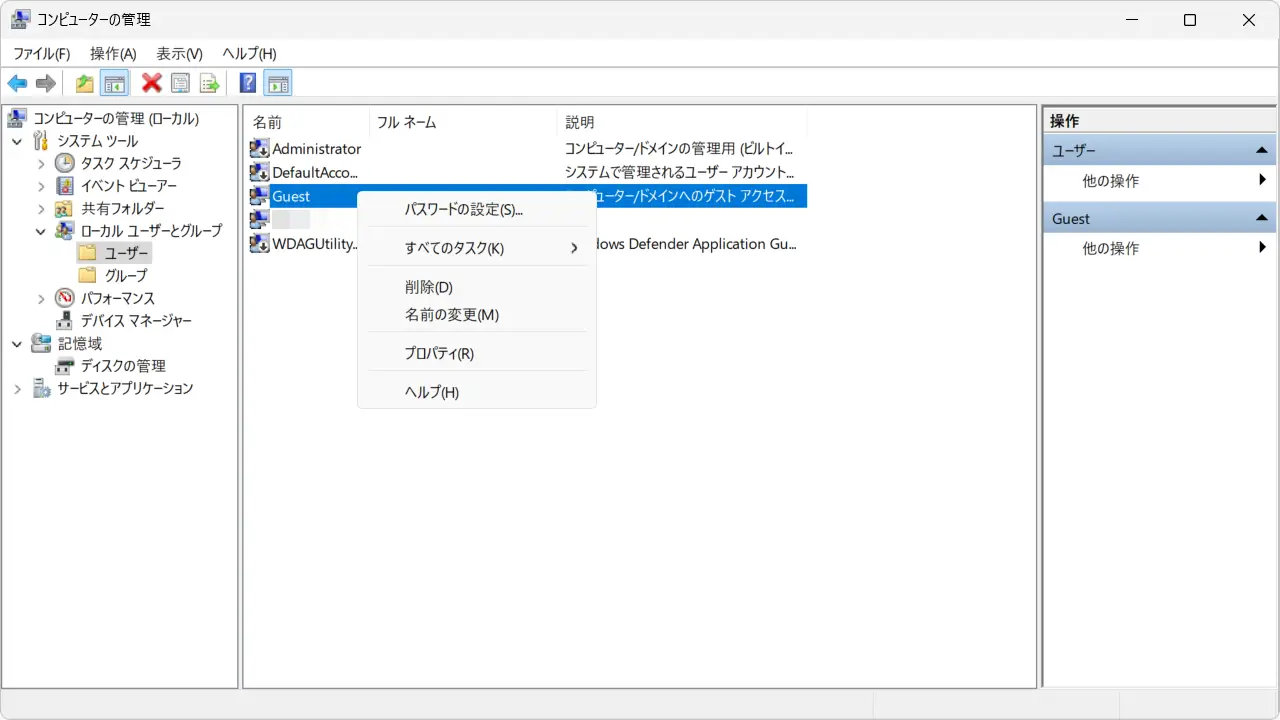Select the ユーザー folder in tree
The image size is (1280, 720).
click(127, 253)
